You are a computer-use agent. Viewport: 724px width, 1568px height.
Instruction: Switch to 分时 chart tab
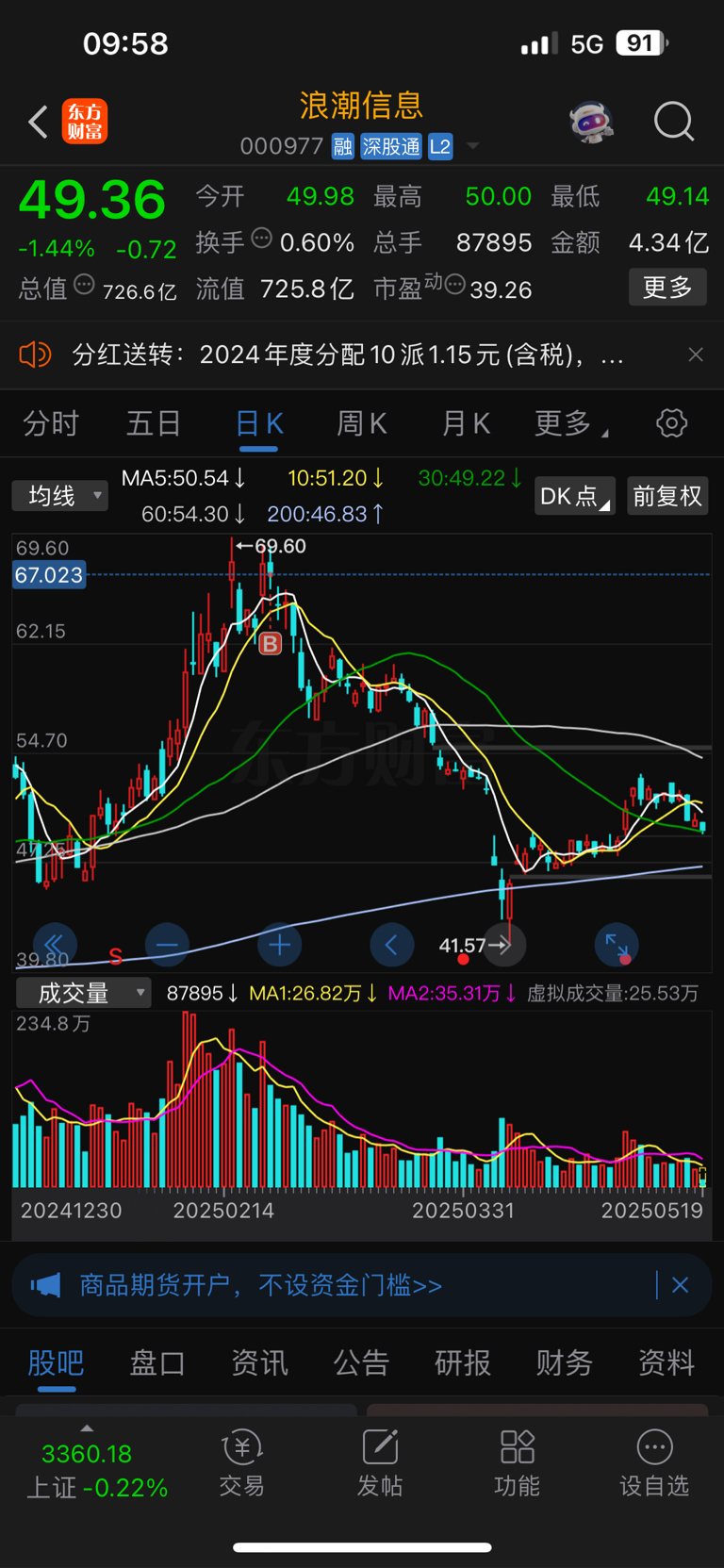[x=51, y=423]
